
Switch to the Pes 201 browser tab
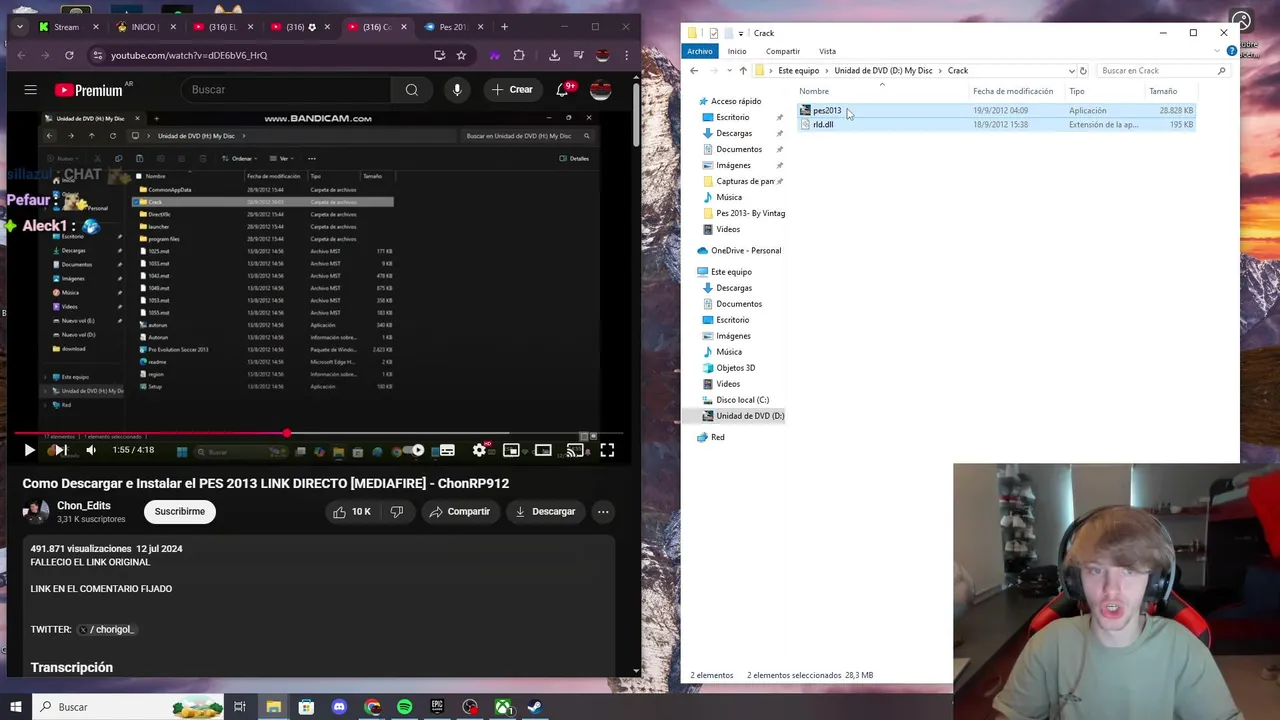(456, 27)
